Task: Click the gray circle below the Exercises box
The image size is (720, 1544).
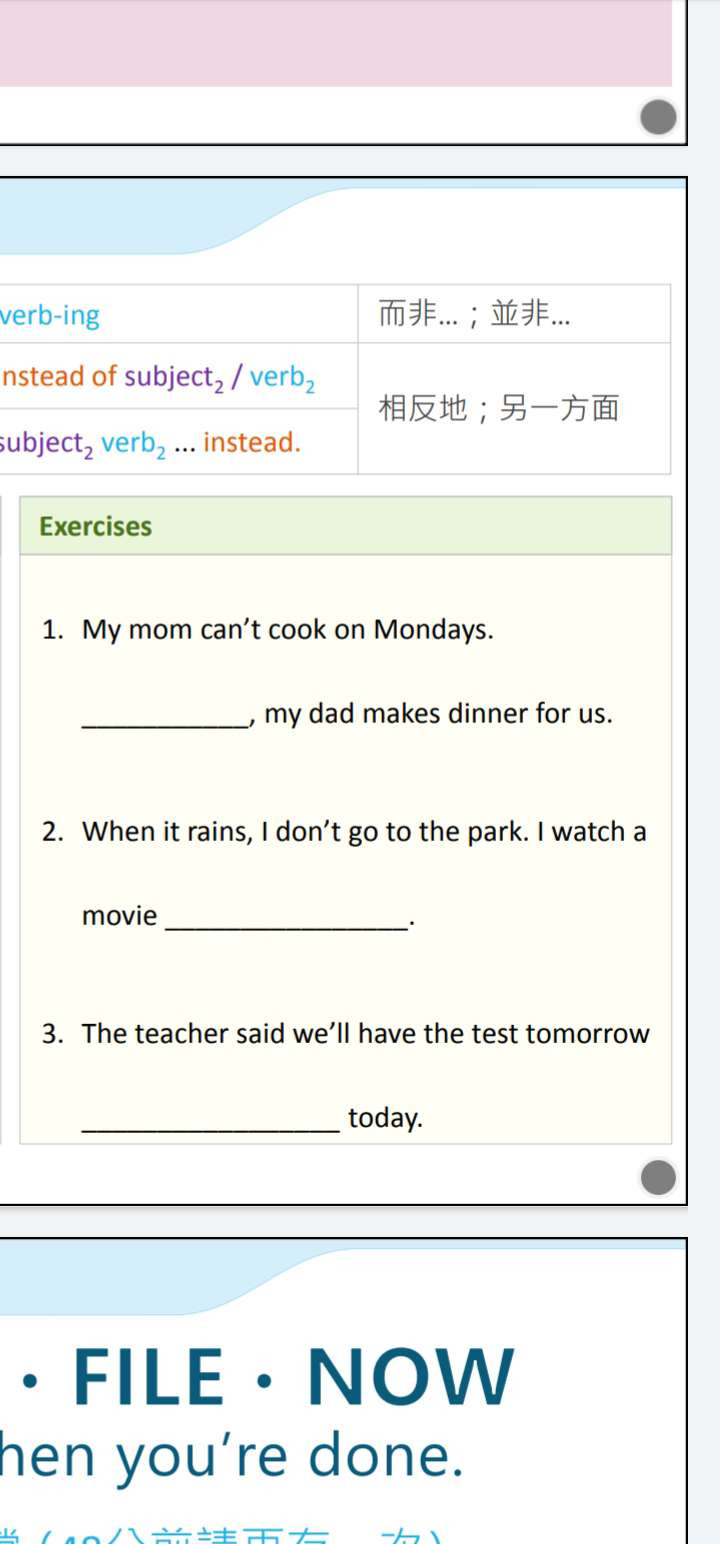Action: (x=658, y=1177)
